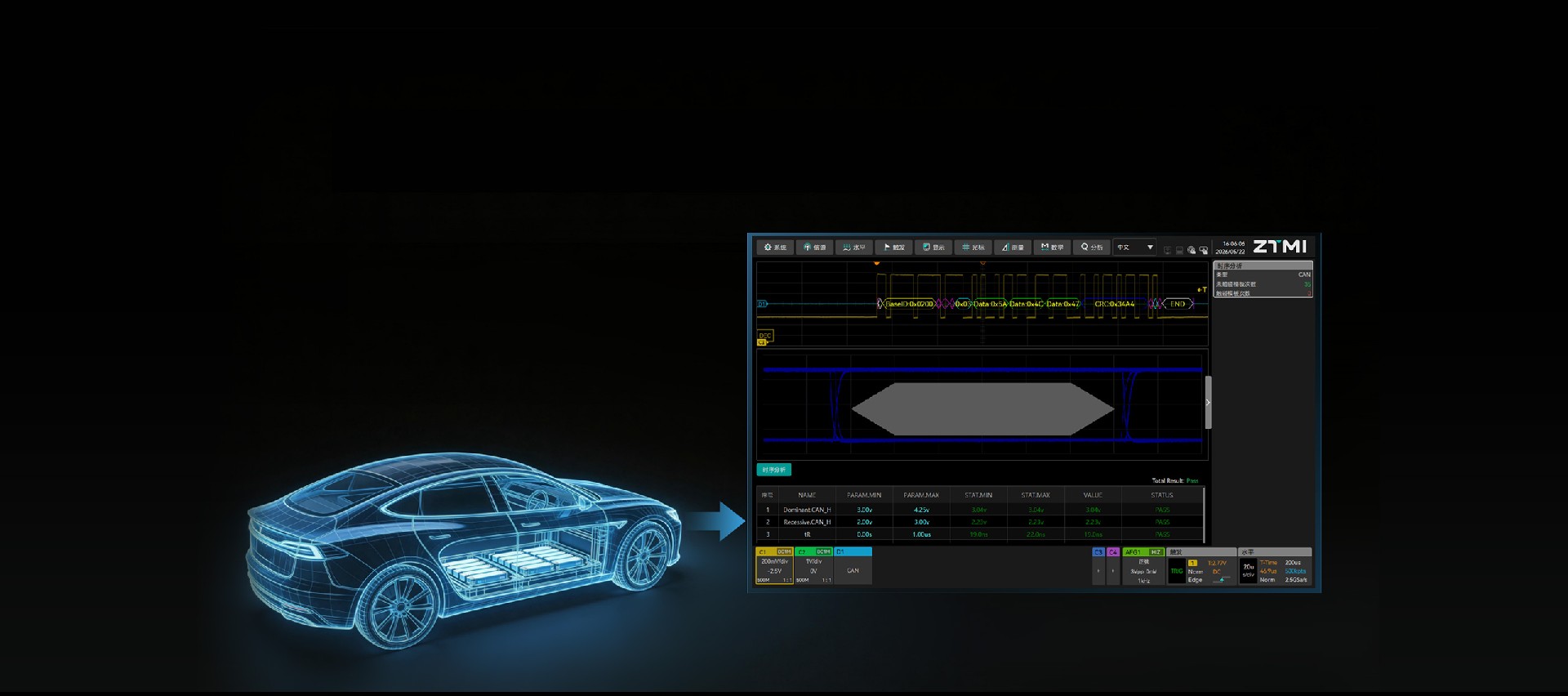
Task: Toggle channel C2 panel
Action: click(813, 566)
